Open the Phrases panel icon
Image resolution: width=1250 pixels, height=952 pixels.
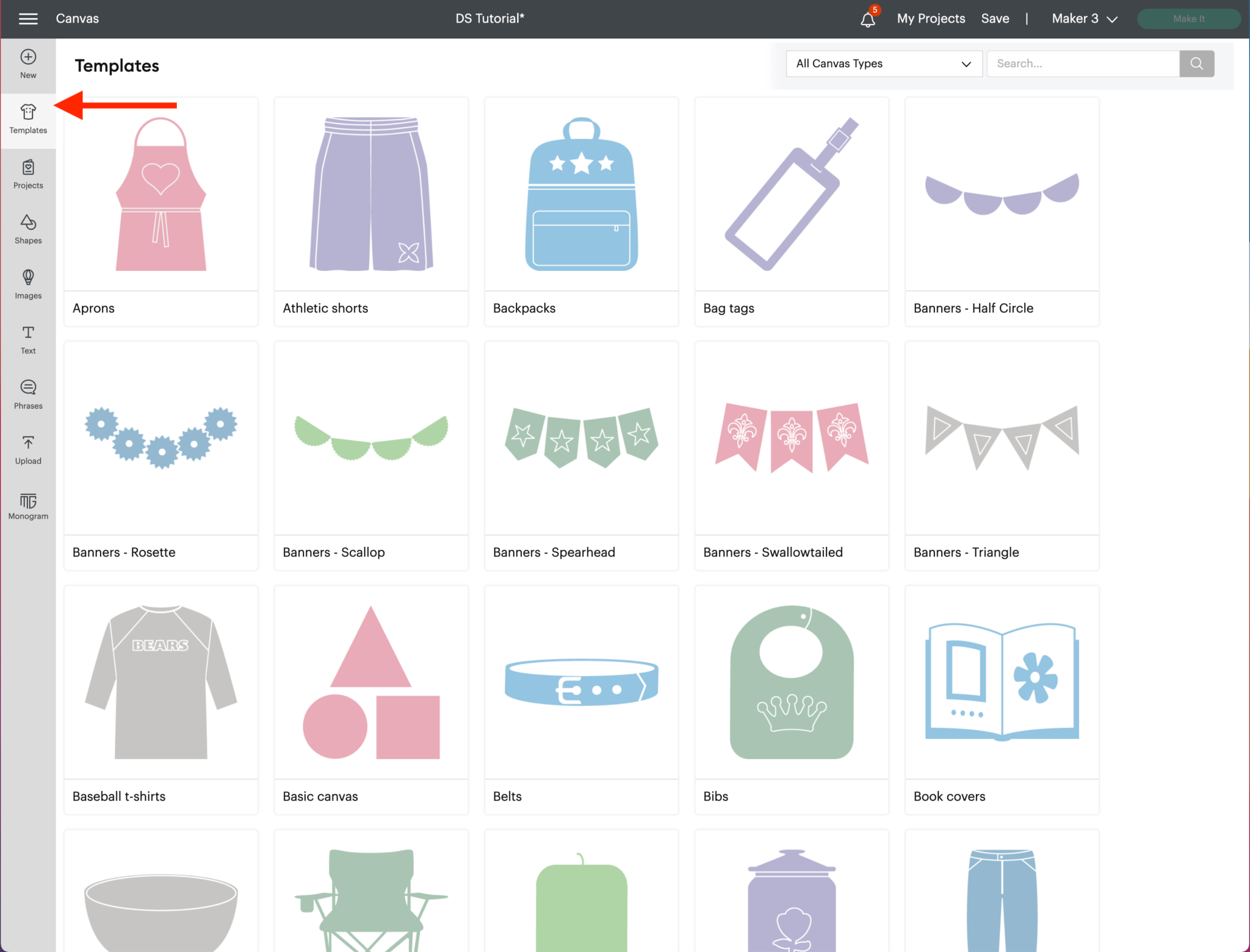pos(28,394)
